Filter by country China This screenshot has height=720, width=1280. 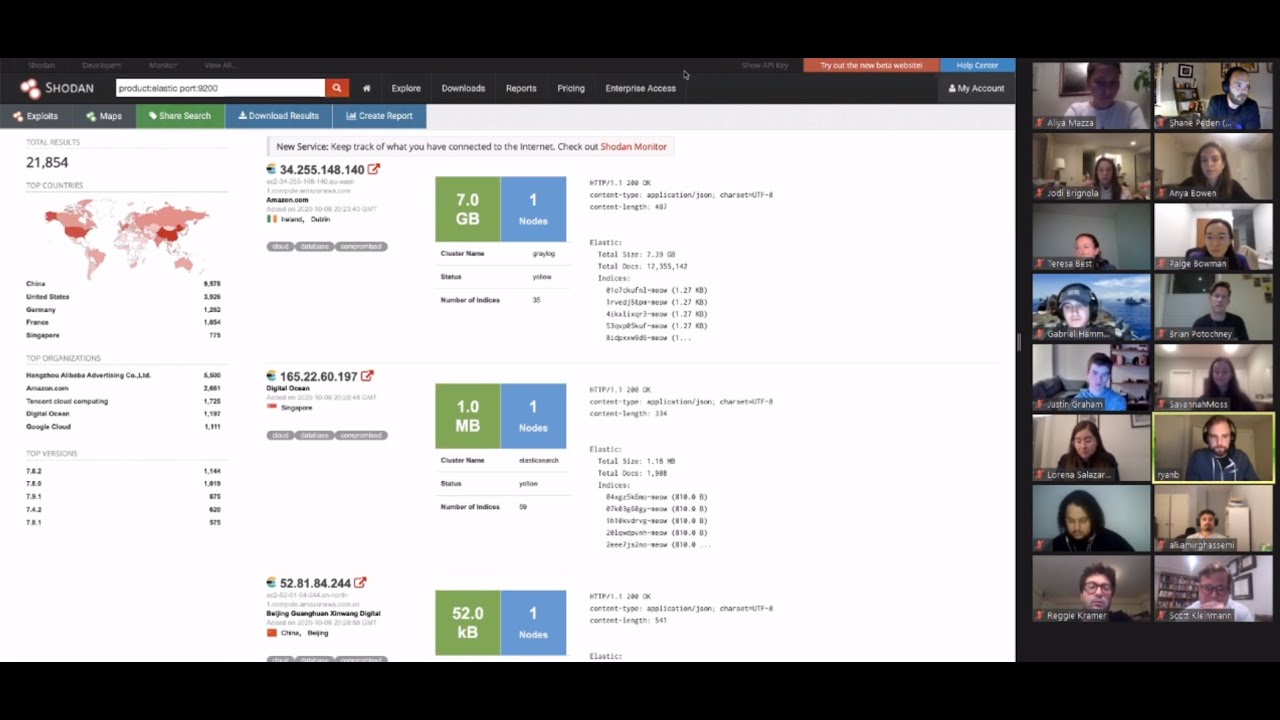[x=36, y=284]
